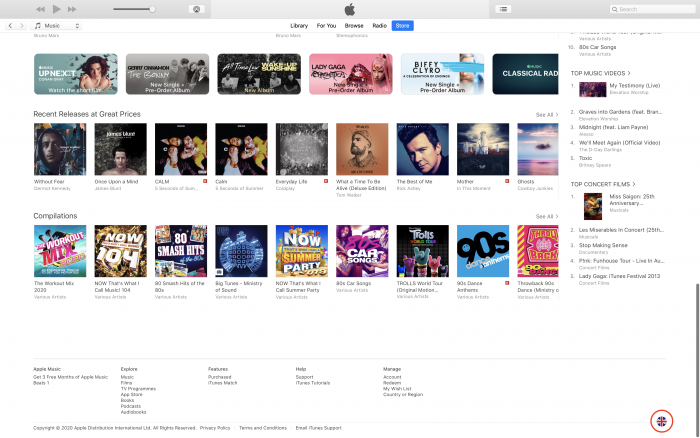Open the Up Next list view
Image resolution: width=700 pixels, height=438 pixels.
502,9
